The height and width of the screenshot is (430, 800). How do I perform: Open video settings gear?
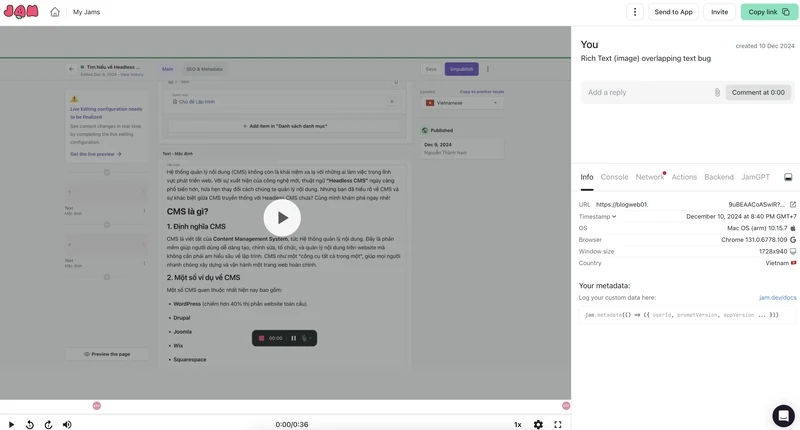[538, 424]
